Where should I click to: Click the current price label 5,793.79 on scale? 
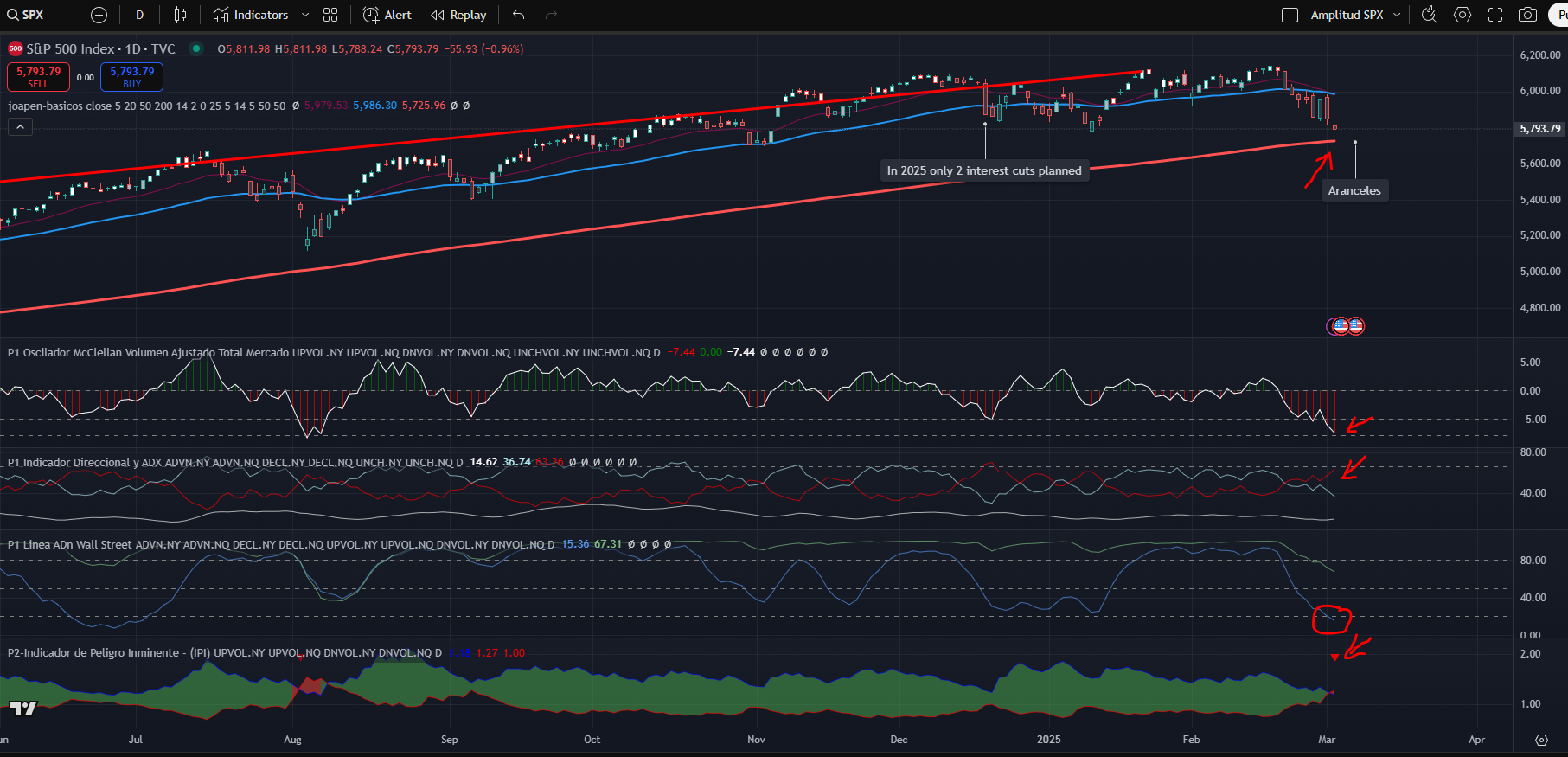point(1540,128)
